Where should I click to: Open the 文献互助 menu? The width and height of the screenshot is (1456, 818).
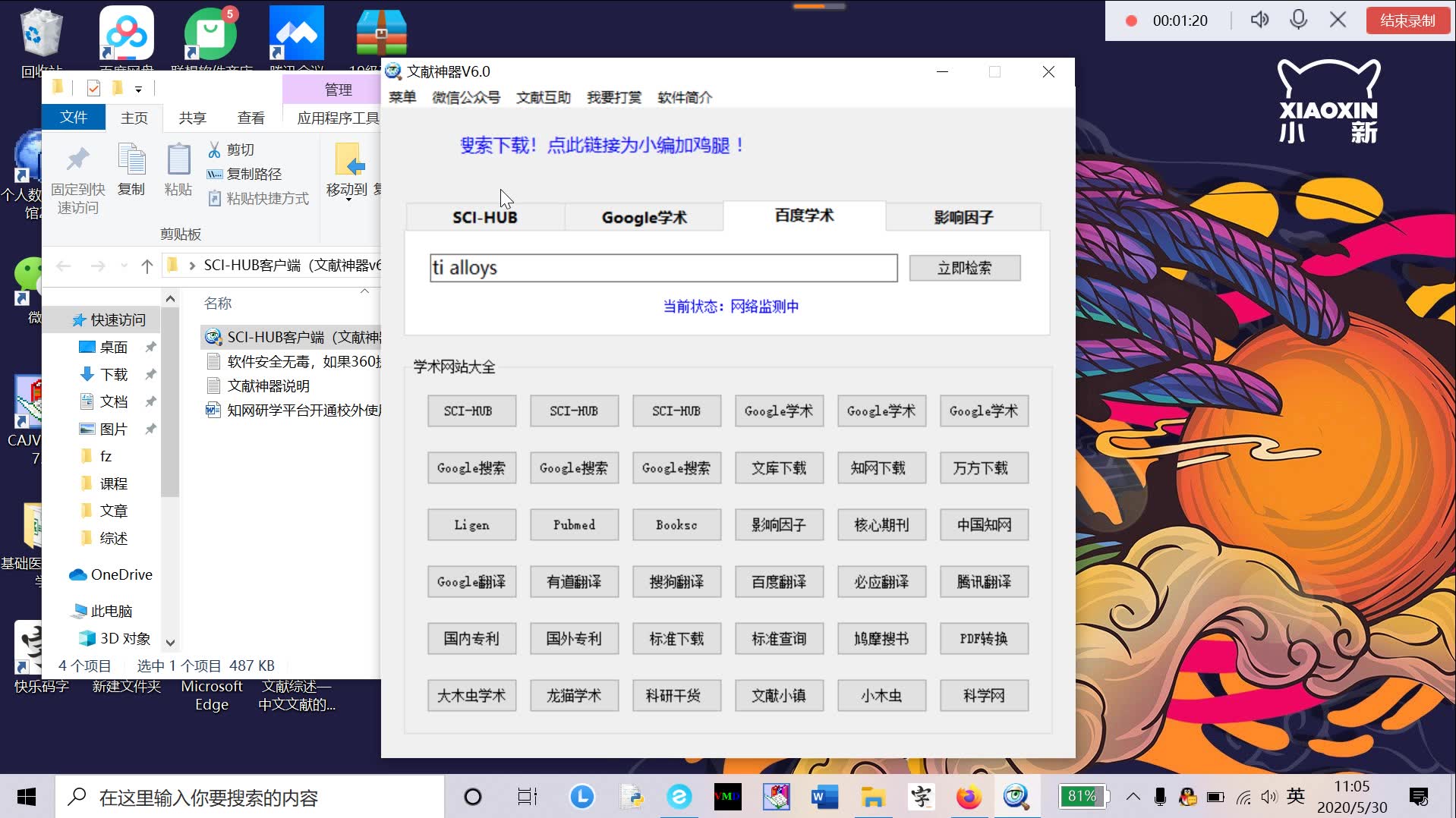544,97
